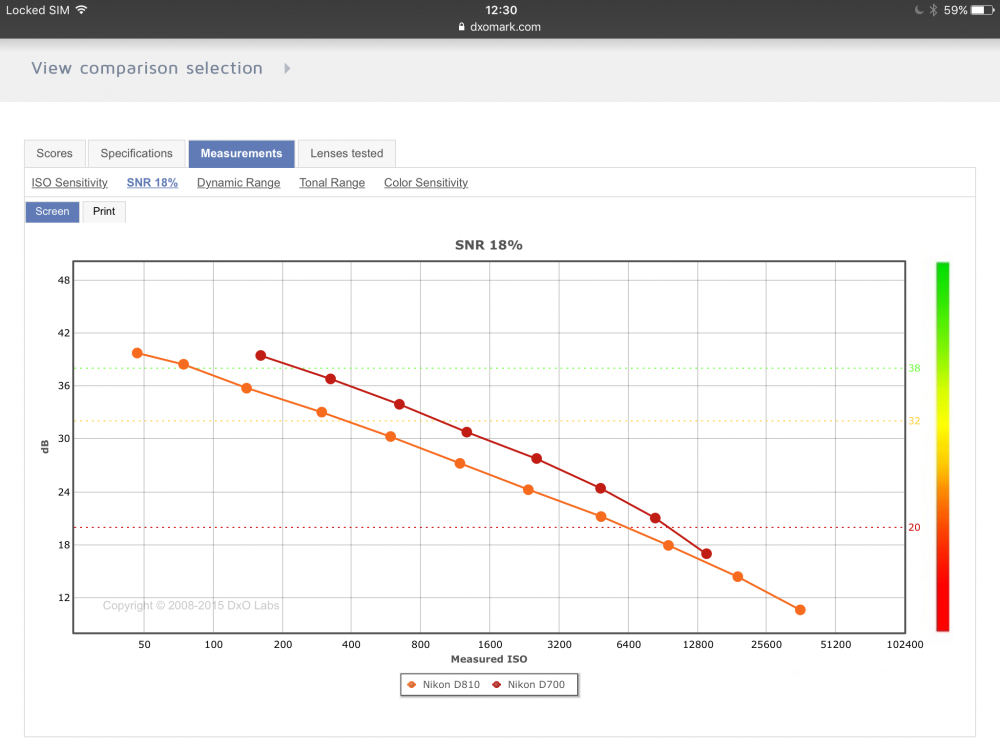
Task: Open the Tonal Range measurement
Action: (332, 182)
